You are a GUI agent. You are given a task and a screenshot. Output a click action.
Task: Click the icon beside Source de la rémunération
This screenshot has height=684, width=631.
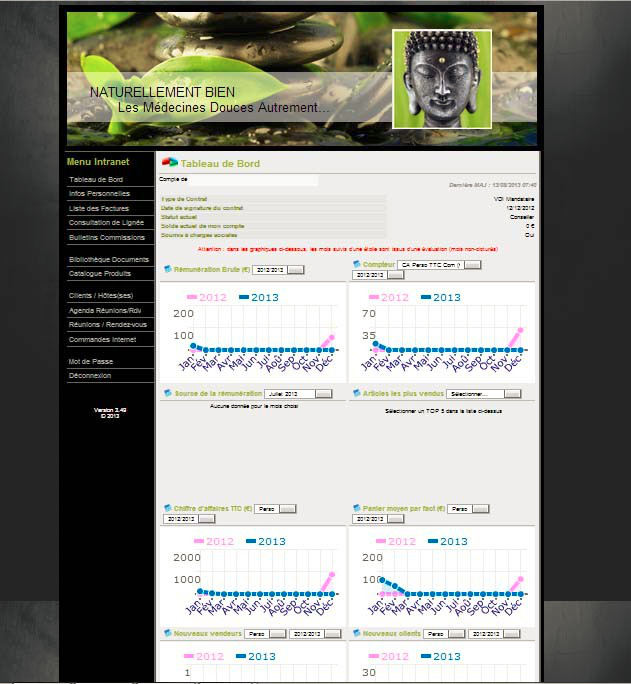click(167, 393)
